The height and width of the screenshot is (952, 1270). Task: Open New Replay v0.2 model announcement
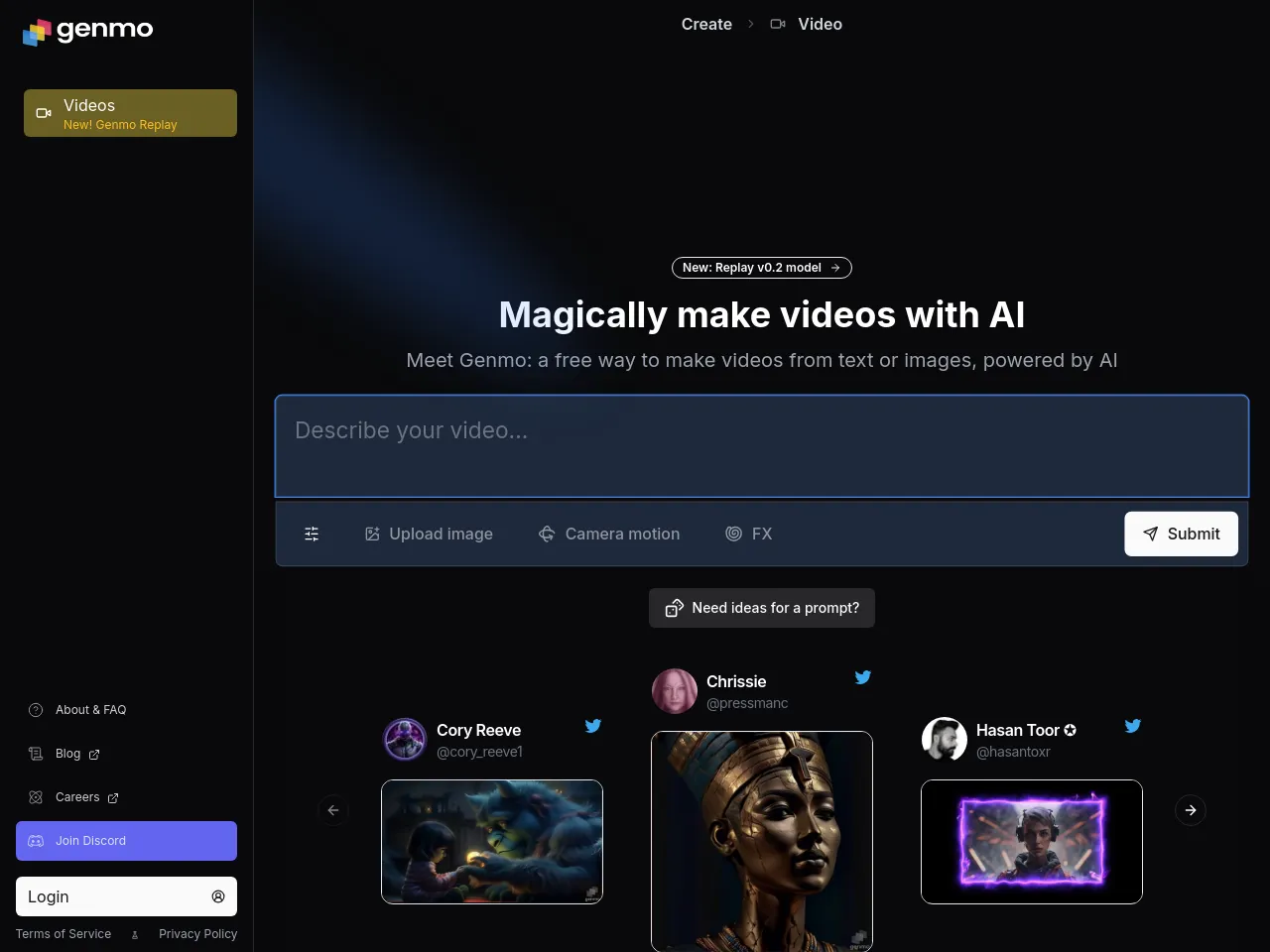click(762, 268)
